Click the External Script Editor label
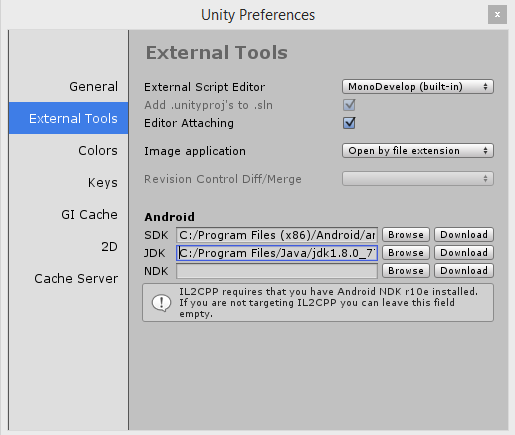Image resolution: width=515 pixels, height=435 pixels. coord(204,87)
